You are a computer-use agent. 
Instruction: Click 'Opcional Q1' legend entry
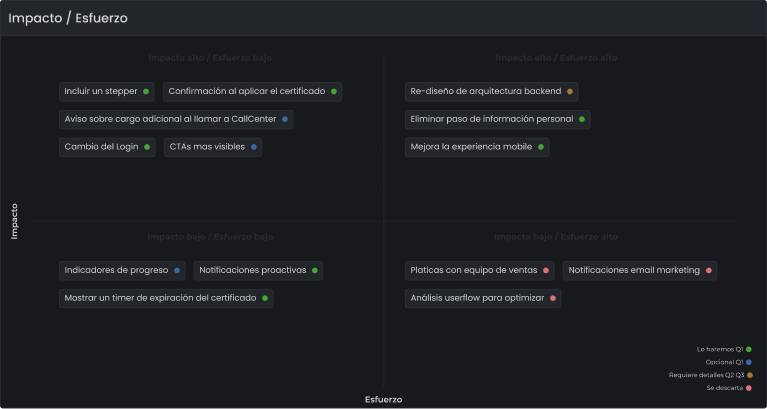729,363
